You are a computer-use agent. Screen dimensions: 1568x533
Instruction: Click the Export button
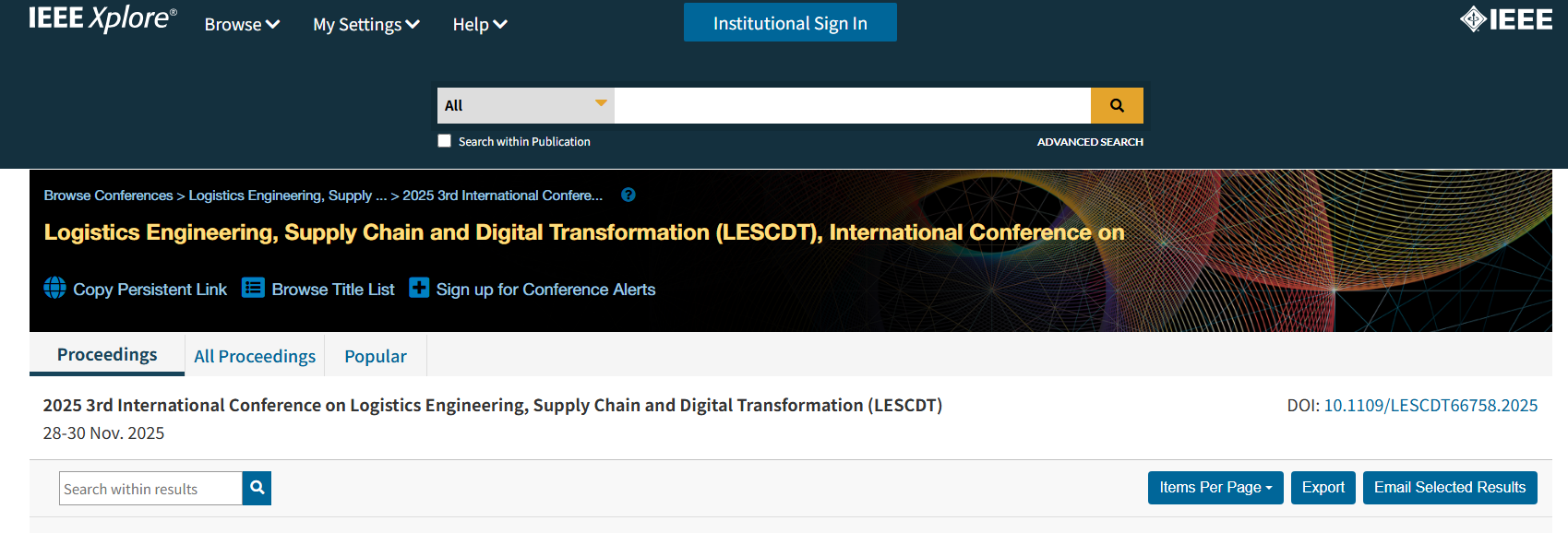1323,488
